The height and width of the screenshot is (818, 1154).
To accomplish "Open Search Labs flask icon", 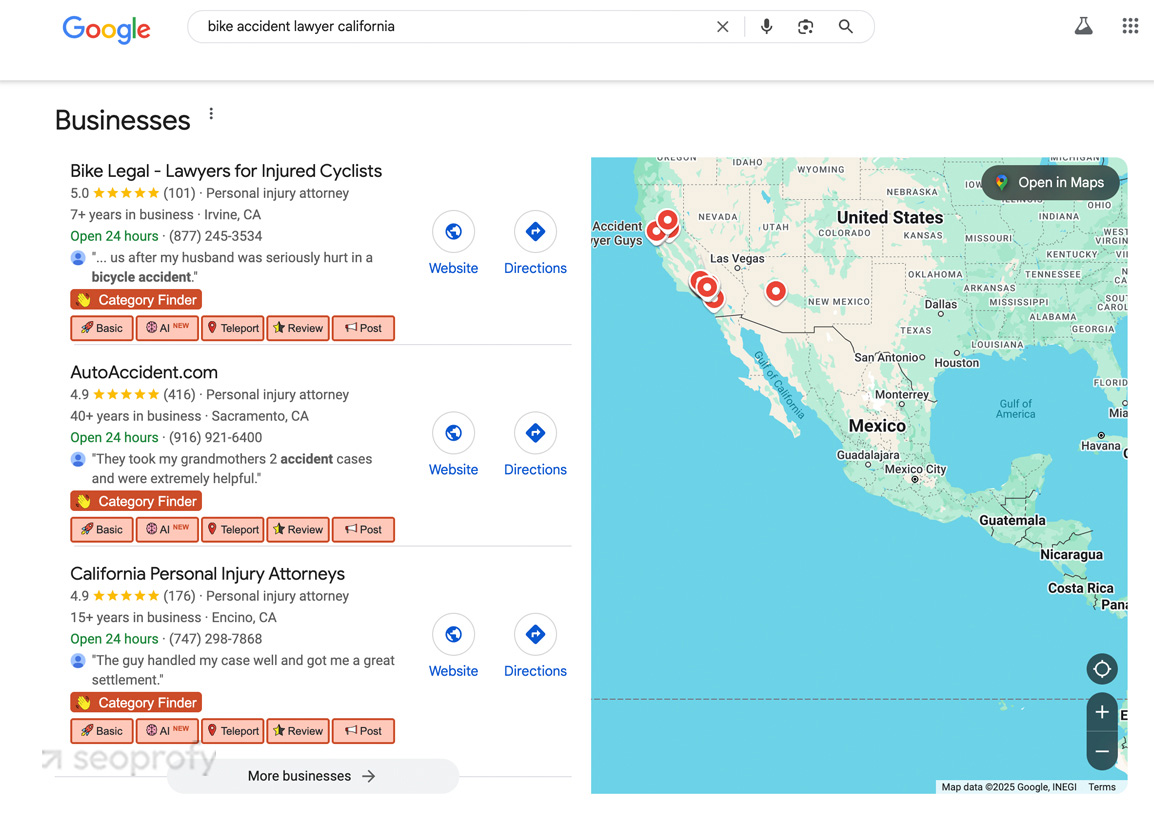I will [x=1083, y=26].
